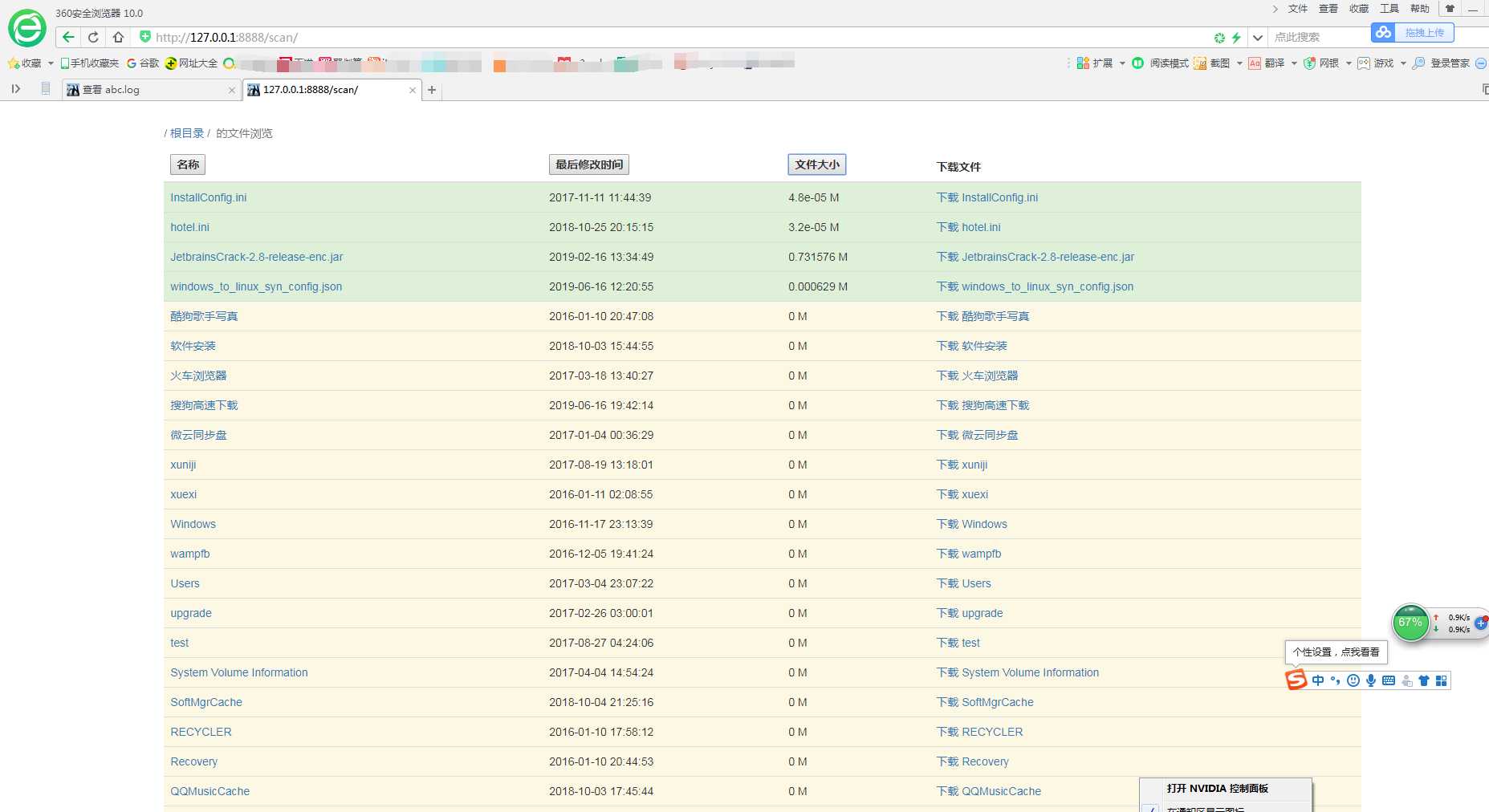This screenshot has height=812, width=1489.
Task: Toggle Sogou Chinese/English input mode
Action: point(1318,680)
